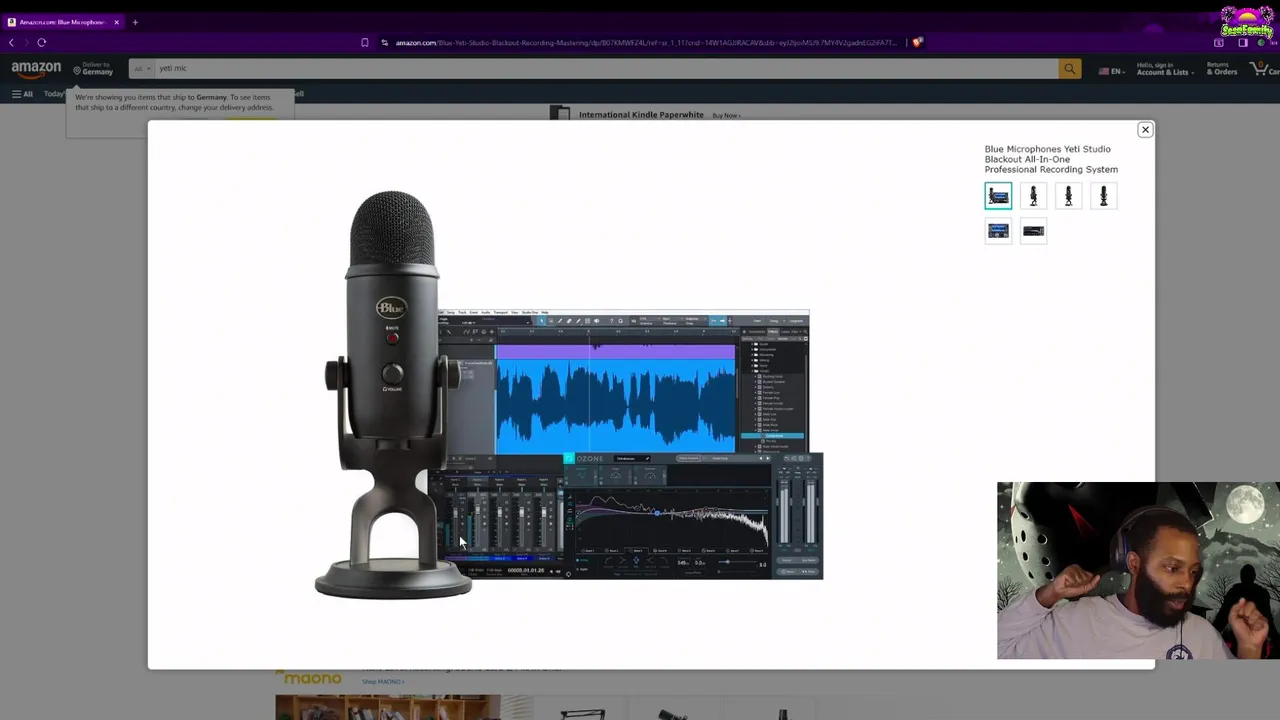Open the 'All' search category dropdown

(142, 68)
